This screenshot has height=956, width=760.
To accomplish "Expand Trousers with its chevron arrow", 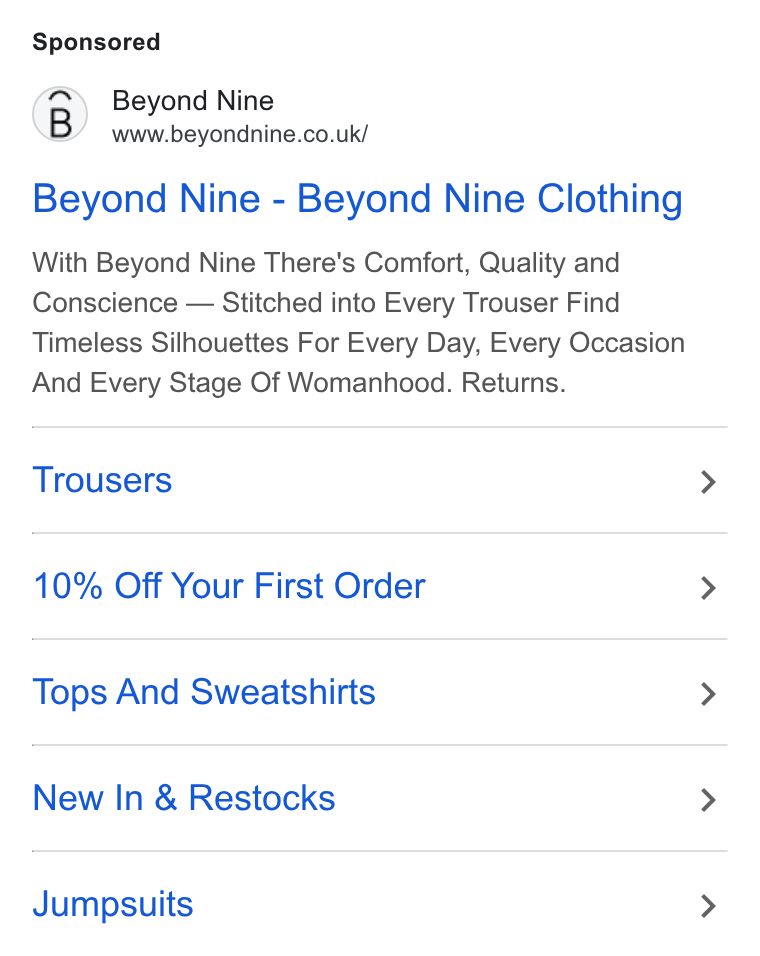I will (708, 482).
